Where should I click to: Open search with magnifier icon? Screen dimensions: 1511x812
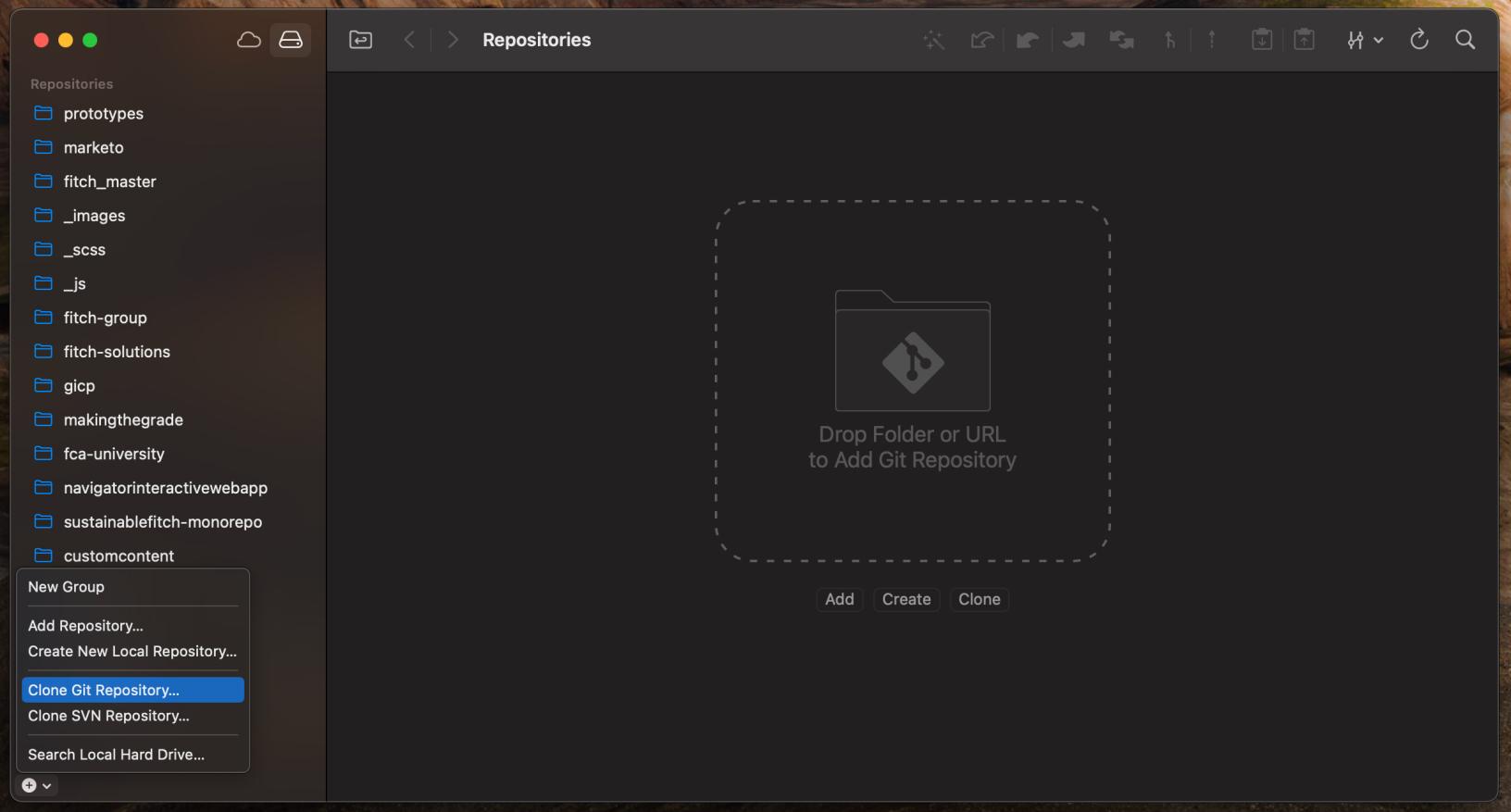point(1465,40)
